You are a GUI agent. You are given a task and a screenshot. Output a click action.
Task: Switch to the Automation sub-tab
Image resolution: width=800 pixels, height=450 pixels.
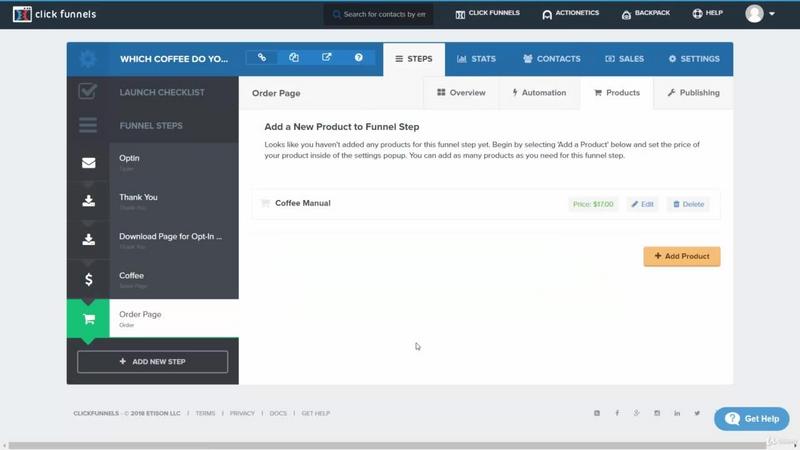point(539,93)
